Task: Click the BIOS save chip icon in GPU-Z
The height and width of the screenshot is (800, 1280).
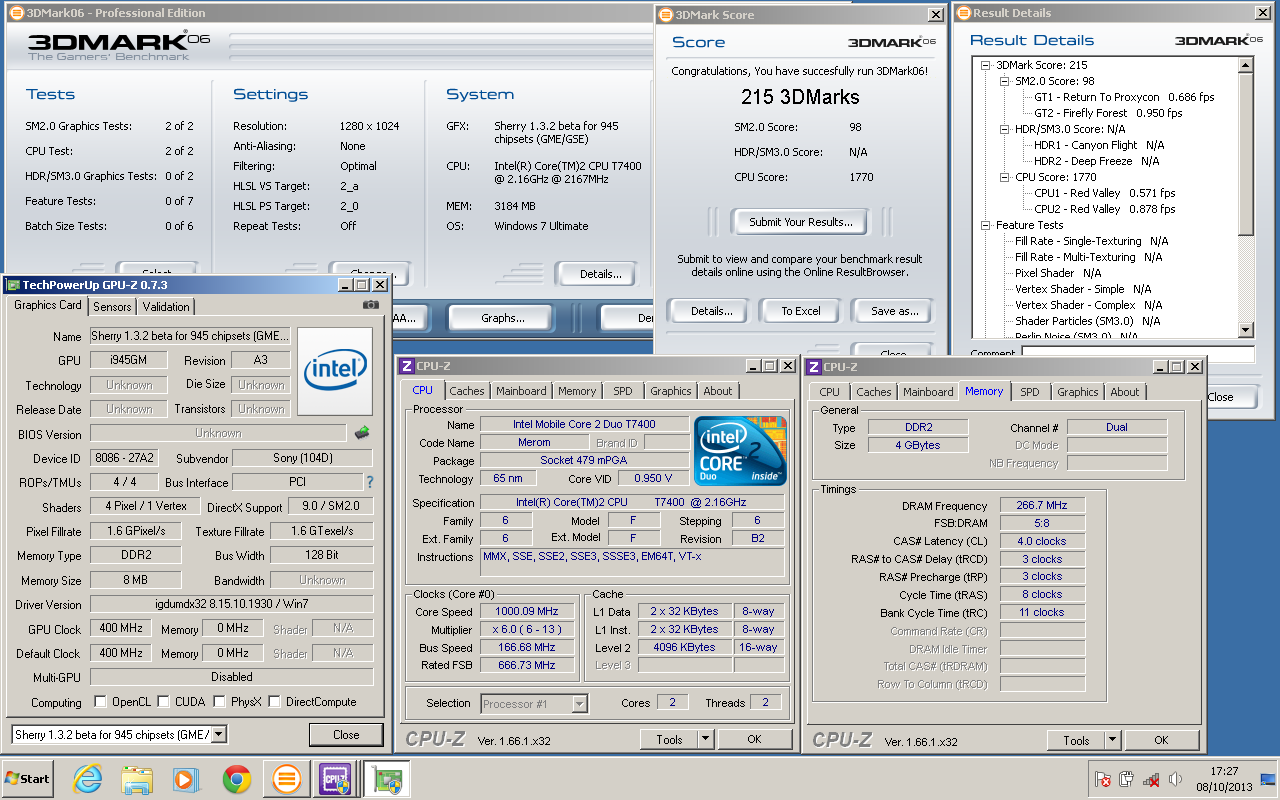Action: [362, 433]
